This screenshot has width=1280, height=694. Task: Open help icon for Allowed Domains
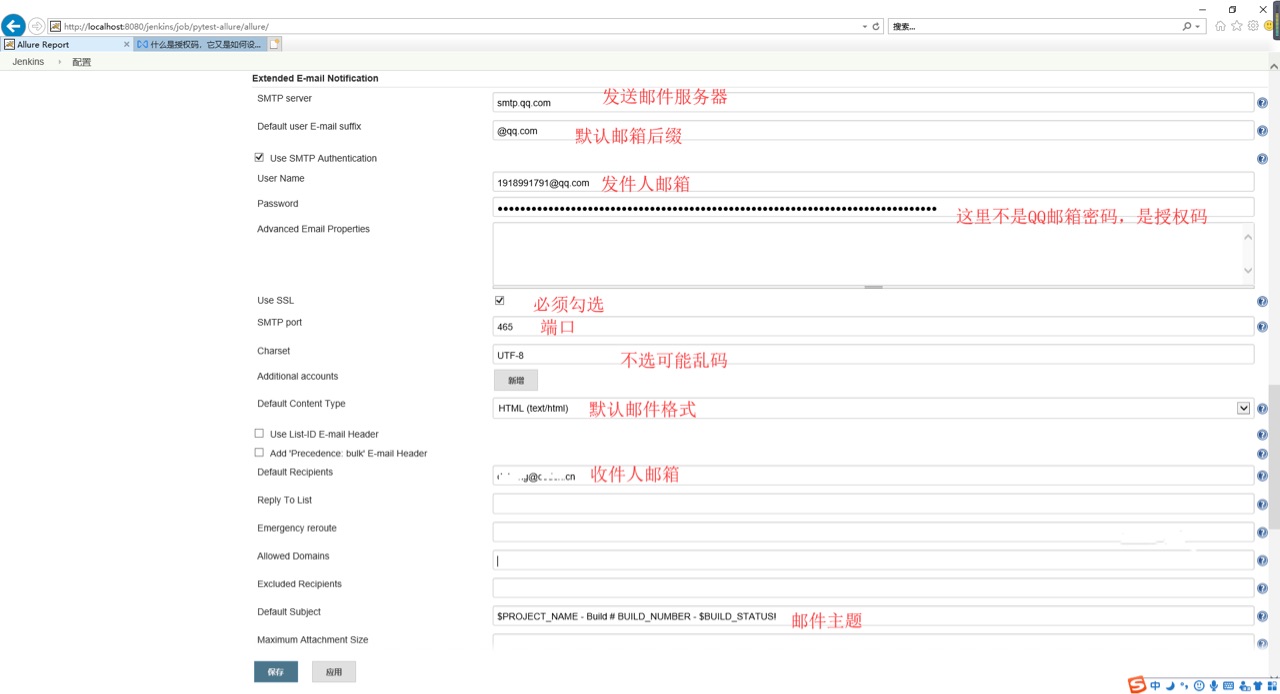point(1262,561)
